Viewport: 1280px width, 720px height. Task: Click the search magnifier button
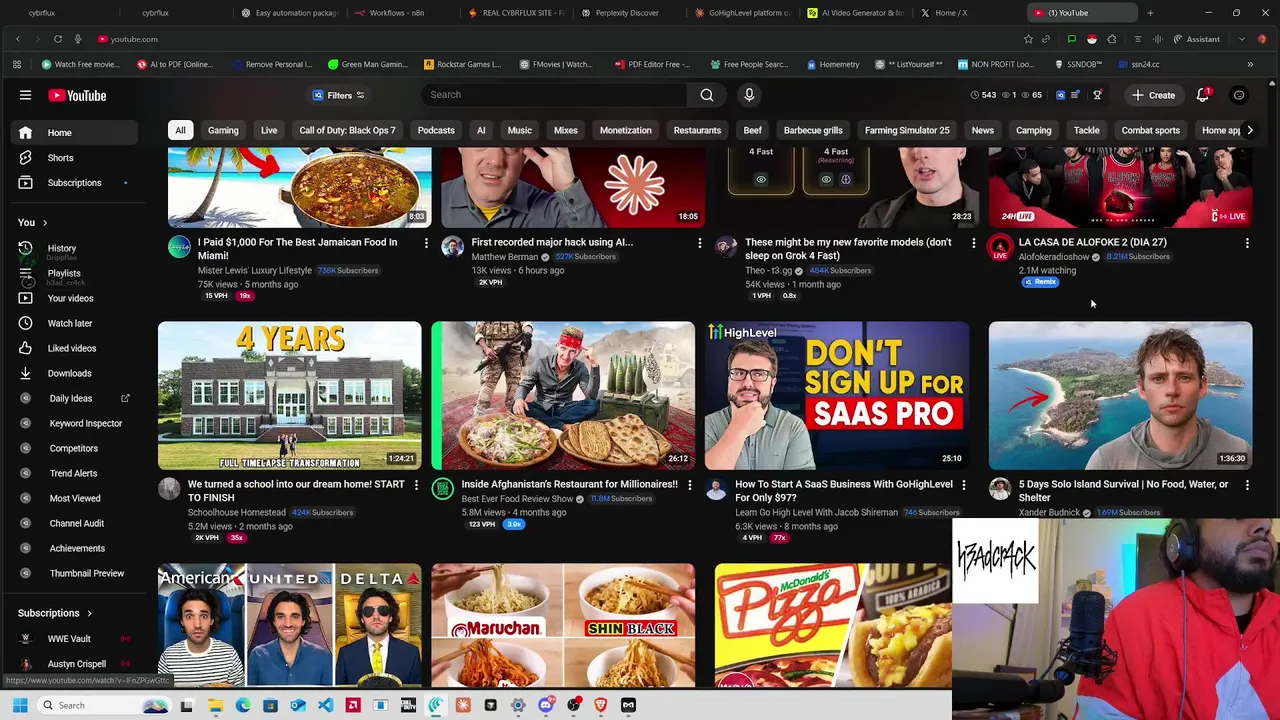coord(707,95)
